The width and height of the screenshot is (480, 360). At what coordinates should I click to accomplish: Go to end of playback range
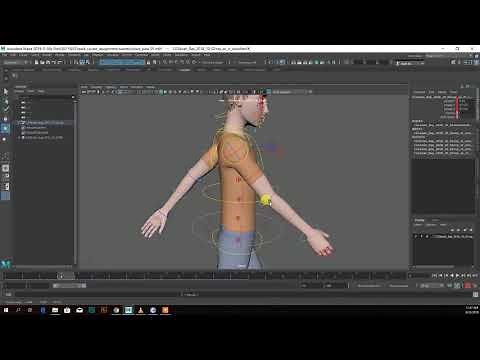pyautogui.click(x=475, y=275)
